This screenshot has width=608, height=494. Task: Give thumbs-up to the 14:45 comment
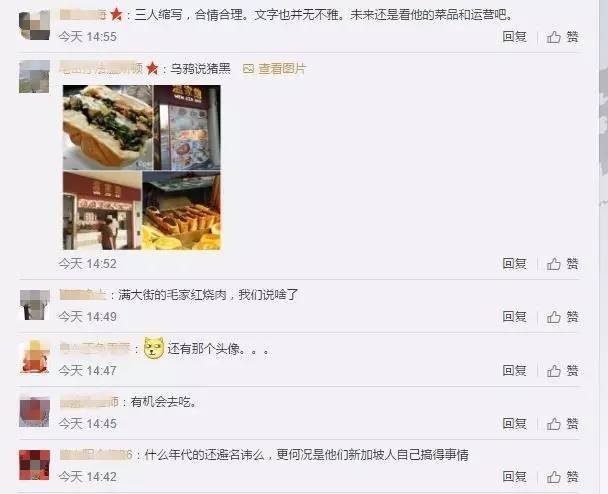(562, 423)
